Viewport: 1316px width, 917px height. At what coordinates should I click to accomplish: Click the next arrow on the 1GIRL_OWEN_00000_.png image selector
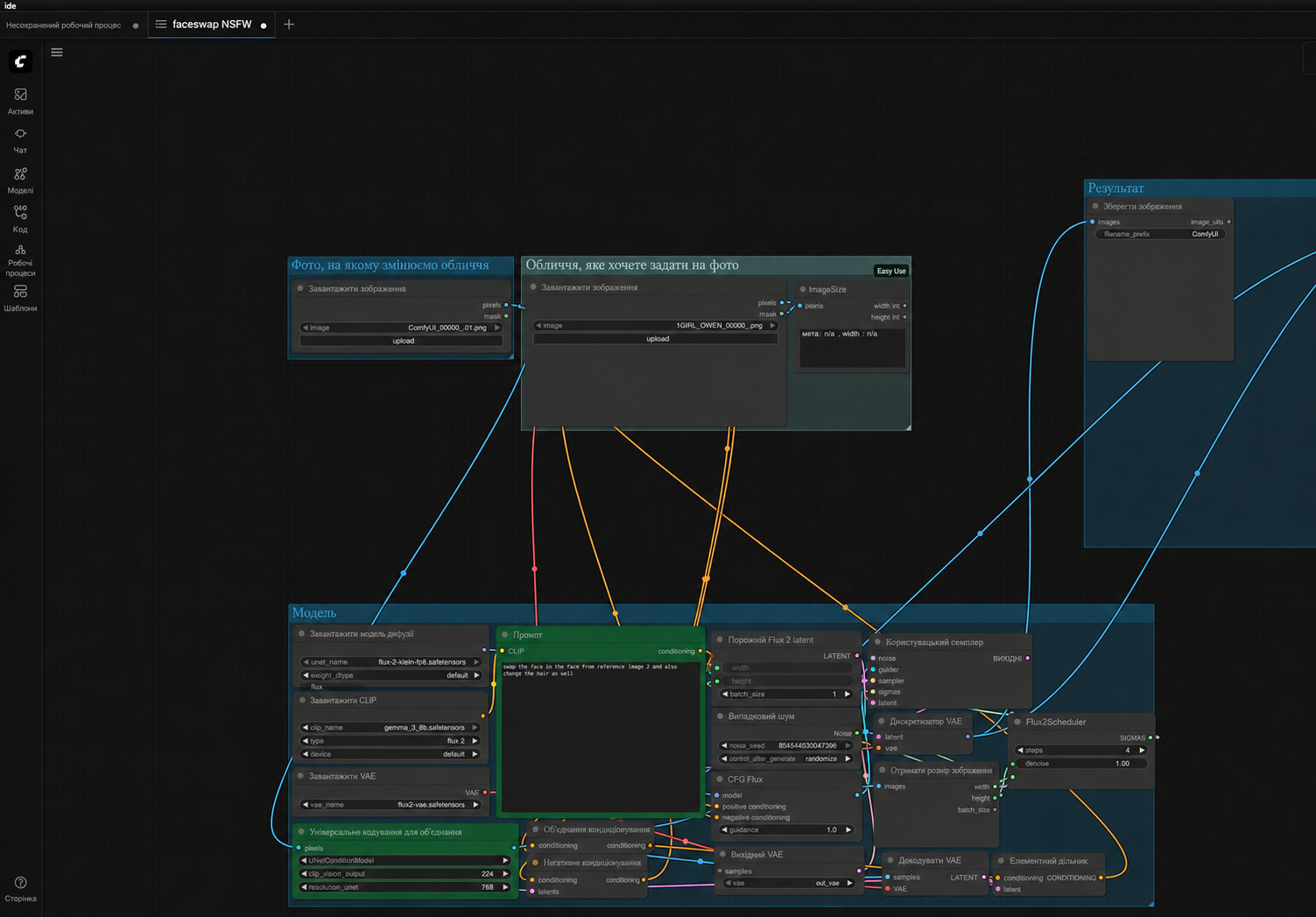click(x=772, y=326)
